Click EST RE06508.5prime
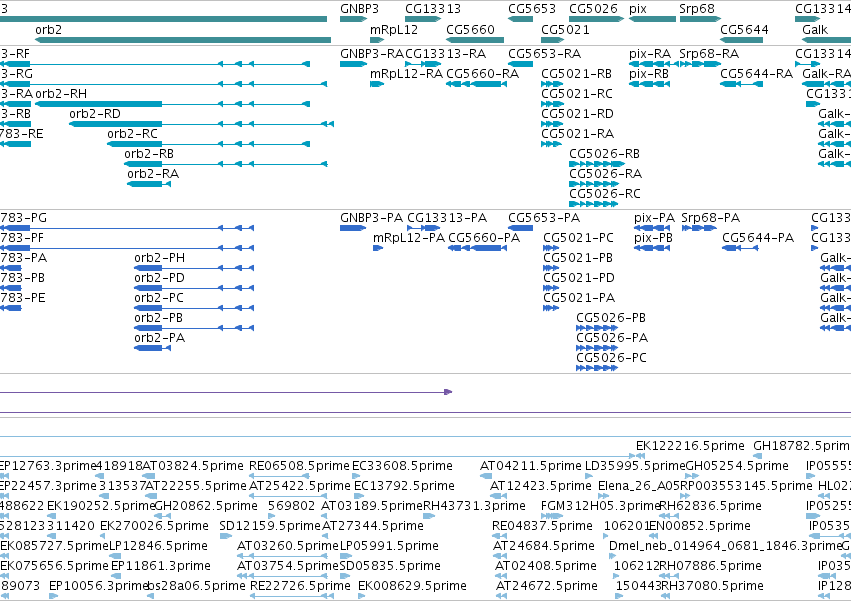Screen dimensions: 851x601 click(x=299, y=466)
